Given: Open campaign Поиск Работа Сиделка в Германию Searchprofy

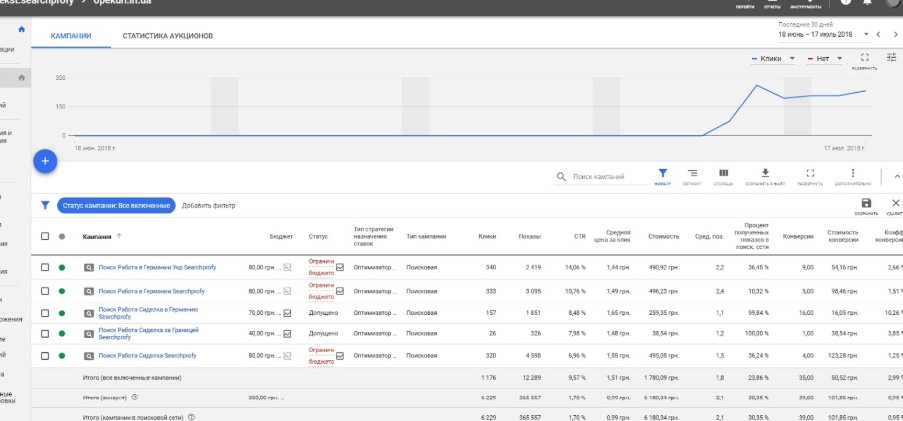Looking at the screenshot, I should [x=148, y=313].
